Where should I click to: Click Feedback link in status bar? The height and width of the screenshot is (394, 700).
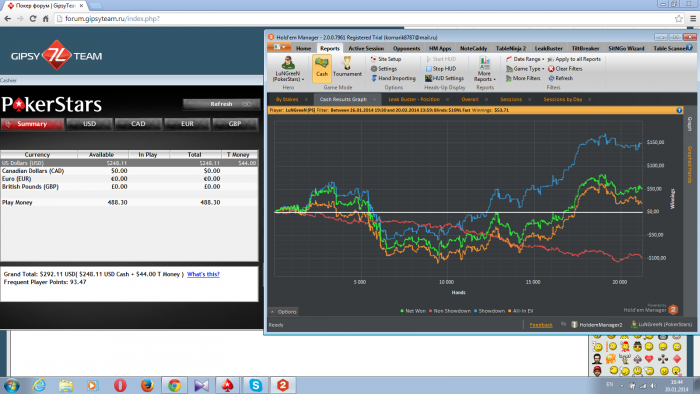tap(541, 325)
